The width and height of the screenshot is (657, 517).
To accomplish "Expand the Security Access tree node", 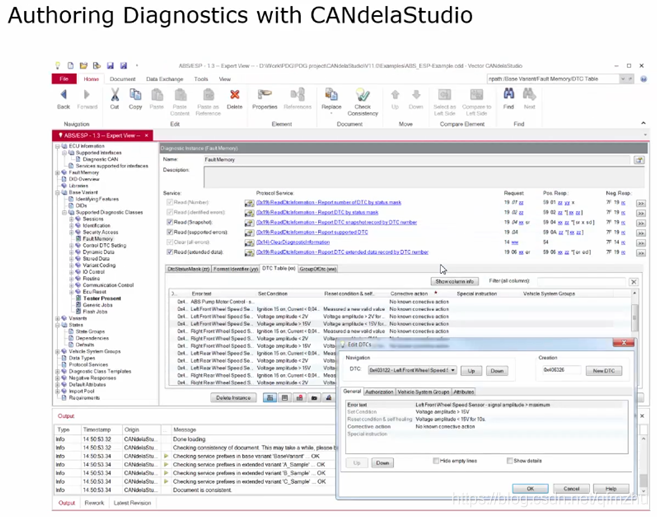I will click(71, 232).
